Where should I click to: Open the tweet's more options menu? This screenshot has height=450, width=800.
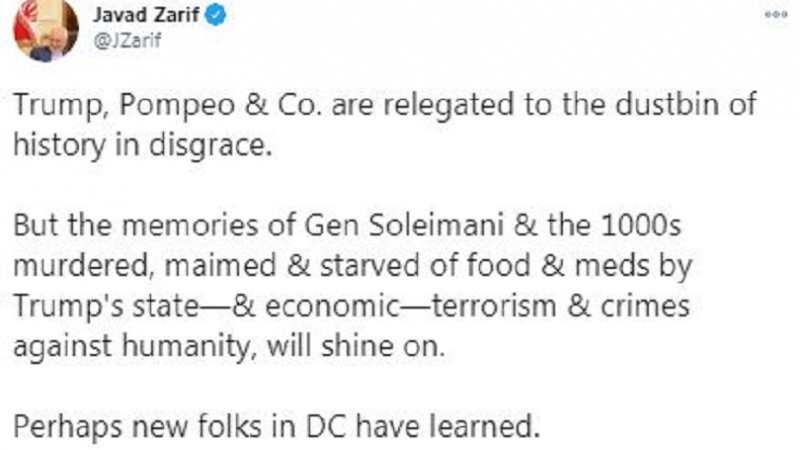pyautogui.click(x=774, y=15)
